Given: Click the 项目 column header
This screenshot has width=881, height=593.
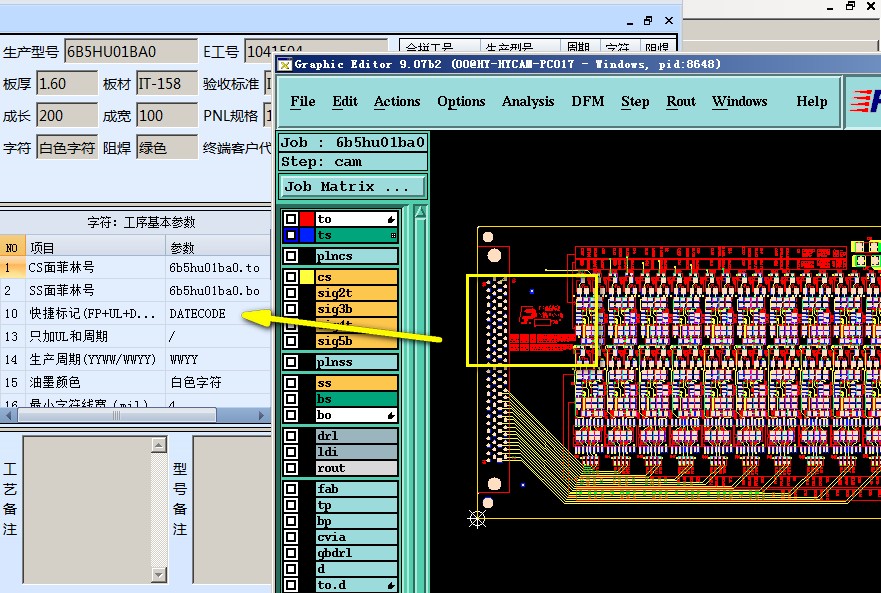Looking at the screenshot, I should click(95, 247).
